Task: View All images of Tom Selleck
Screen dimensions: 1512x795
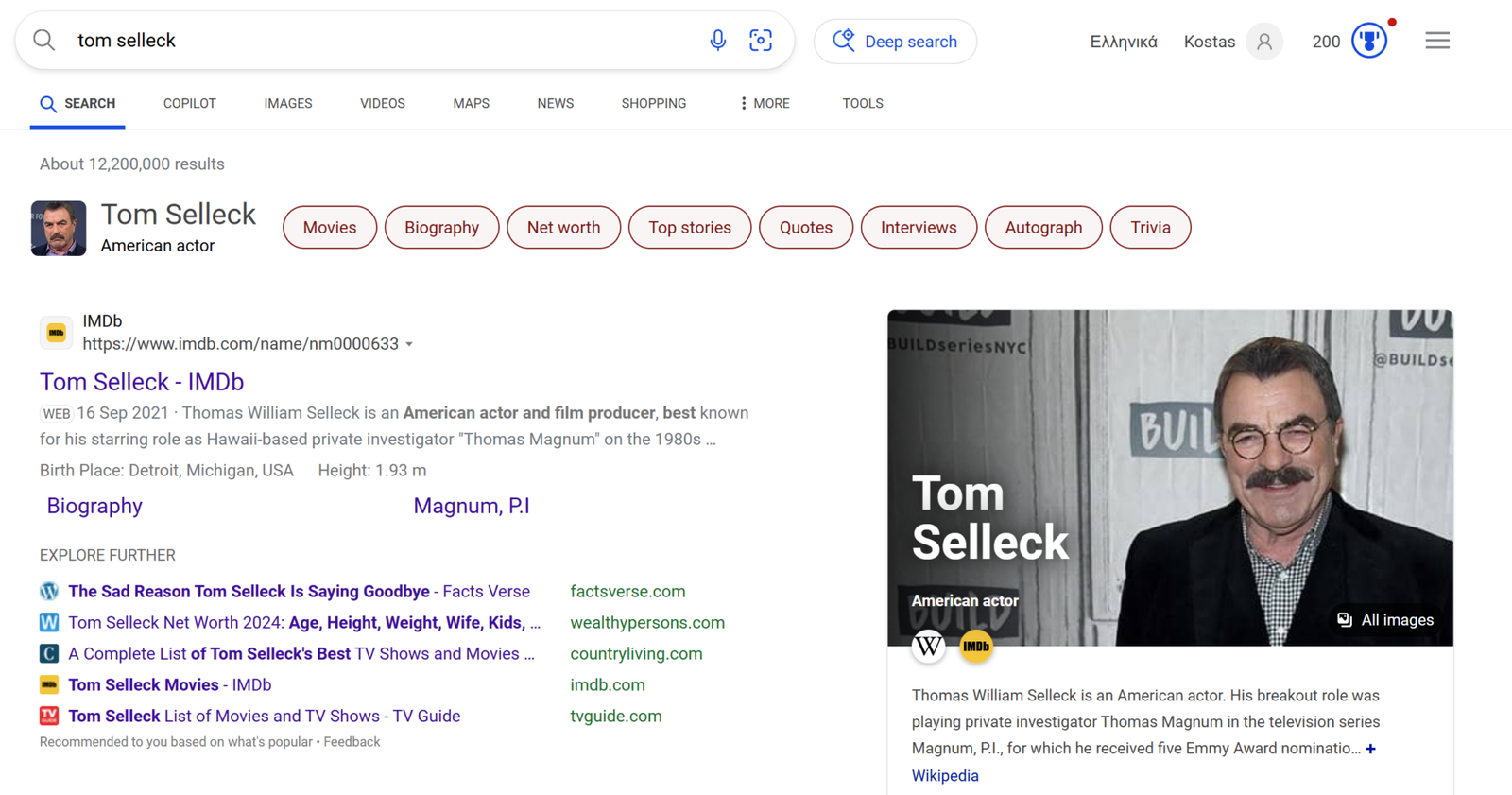Action: click(1385, 620)
